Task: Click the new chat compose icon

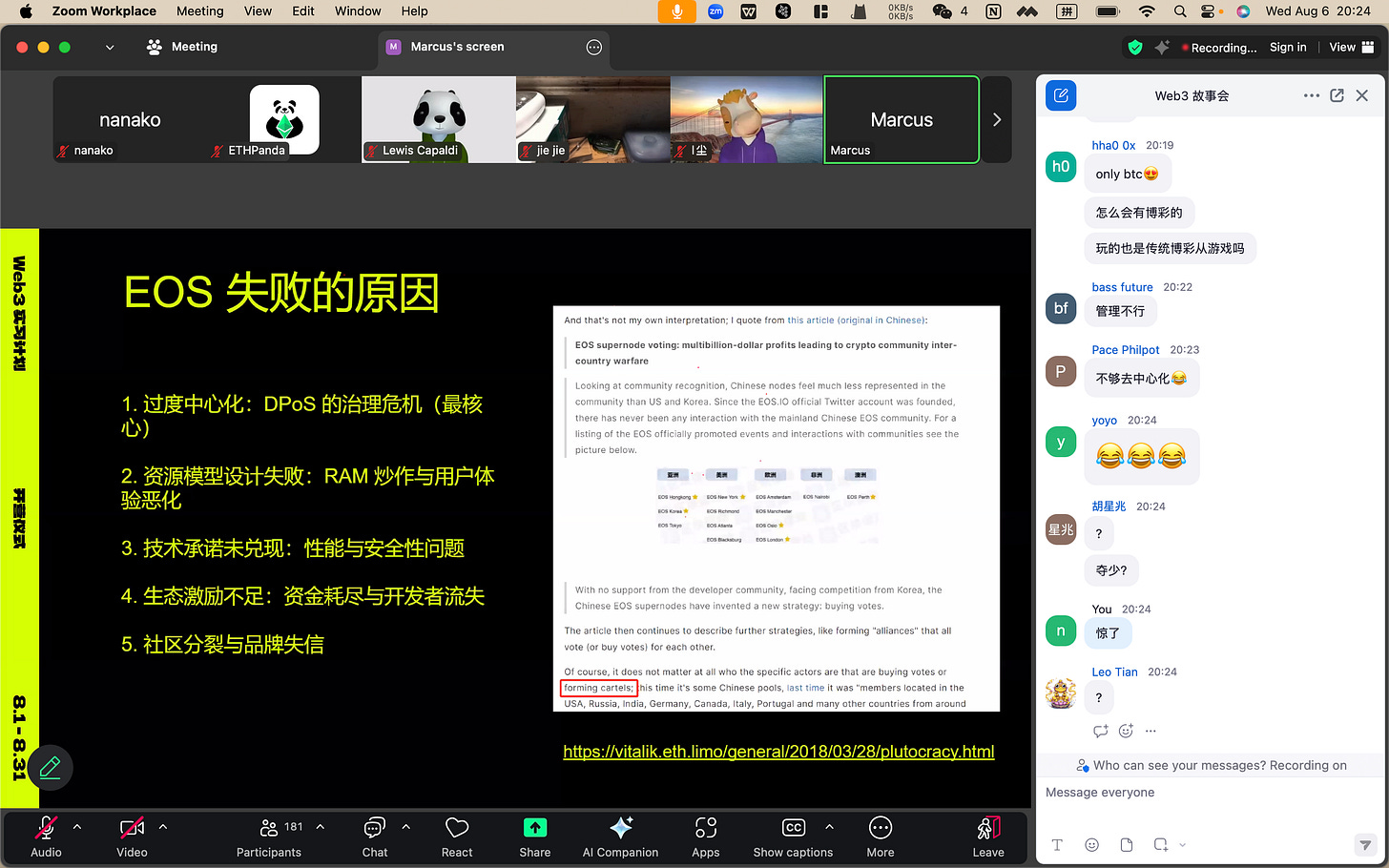Action: click(x=1061, y=95)
